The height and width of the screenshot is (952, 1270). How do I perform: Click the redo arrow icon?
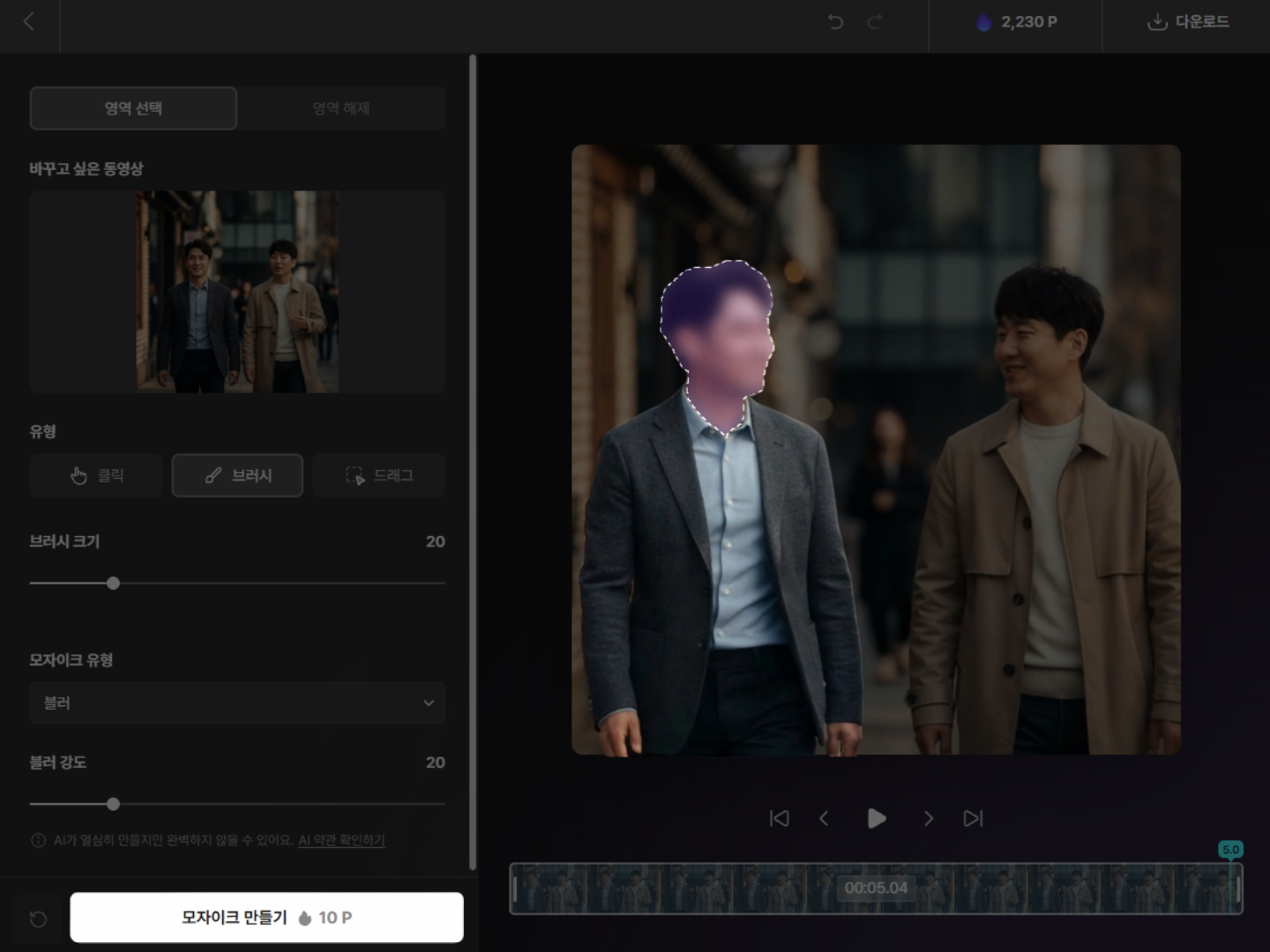875,22
